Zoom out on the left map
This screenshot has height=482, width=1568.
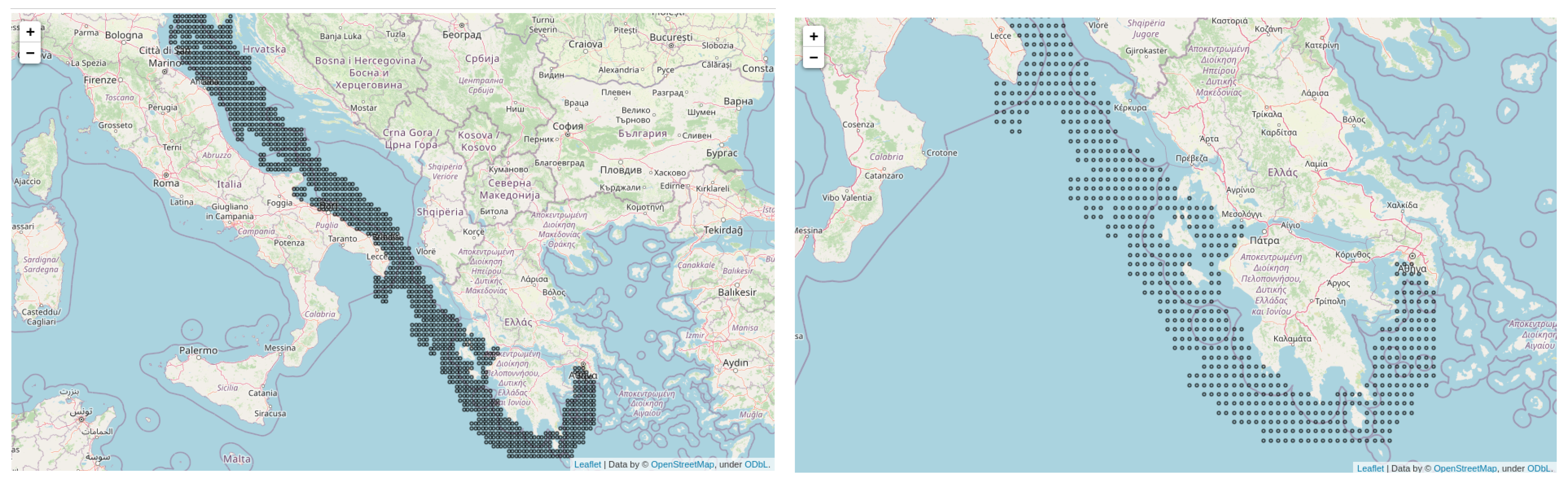pyautogui.click(x=30, y=53)
